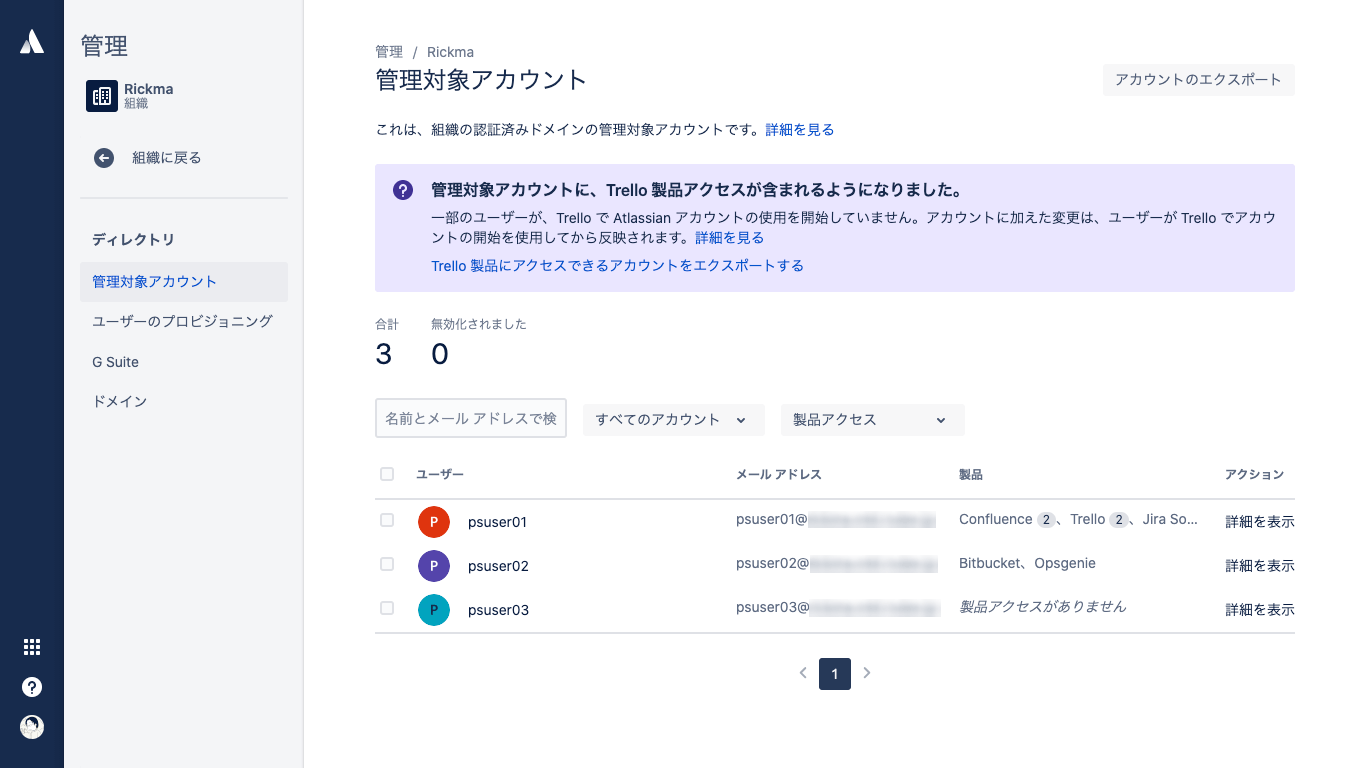This screenshot has width=1366, height=768.
Task: Toggle the select-all checkbox in table header
Action: (387, 474)
